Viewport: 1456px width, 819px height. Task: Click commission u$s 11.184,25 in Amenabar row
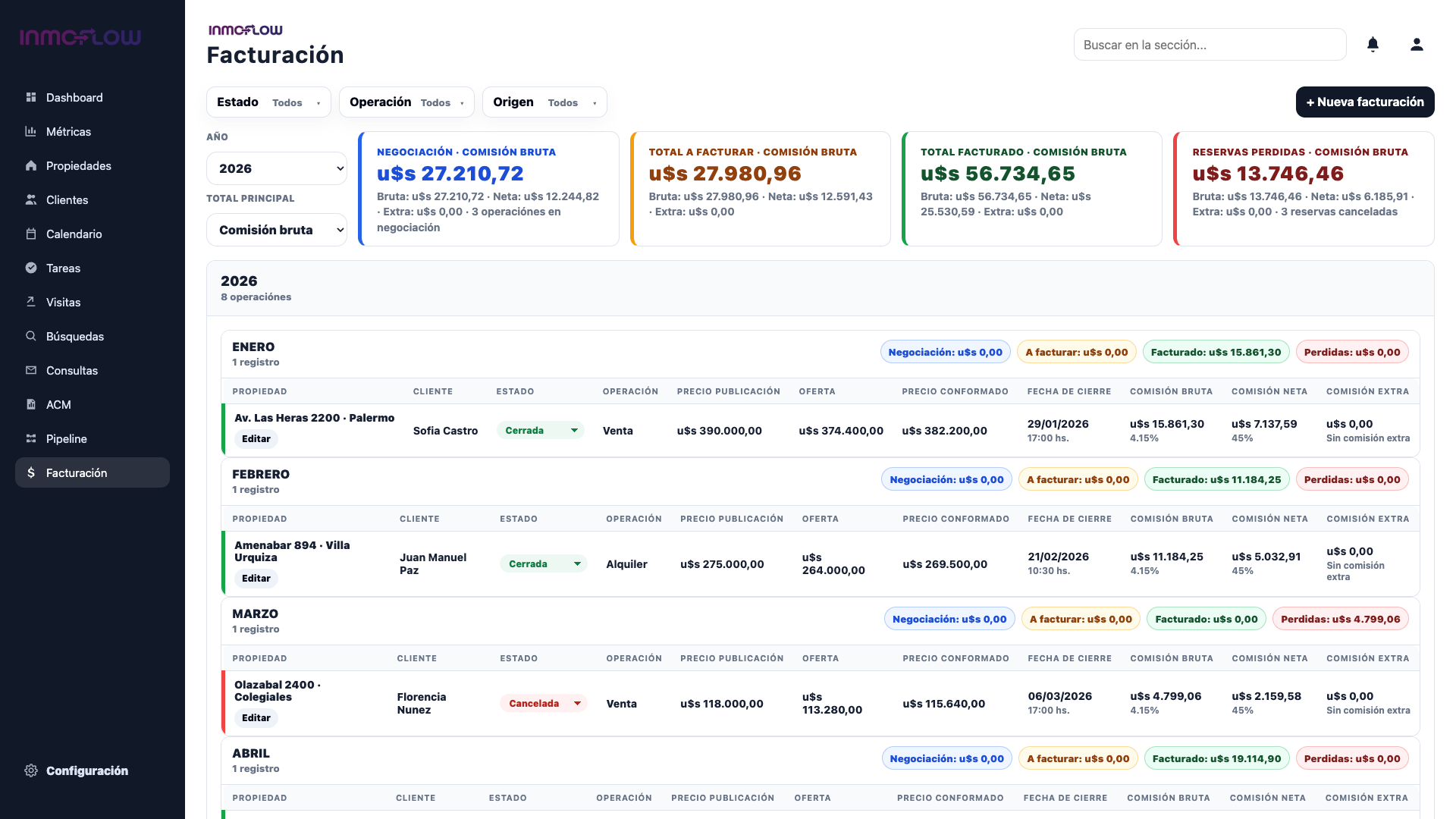(x=1167, y=557)
